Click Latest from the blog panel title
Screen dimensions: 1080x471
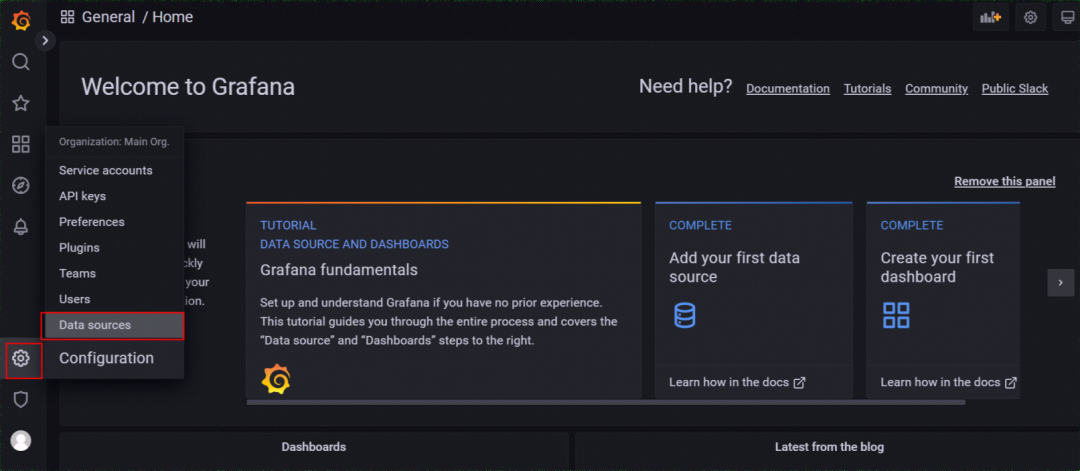[x=829, y=447]
